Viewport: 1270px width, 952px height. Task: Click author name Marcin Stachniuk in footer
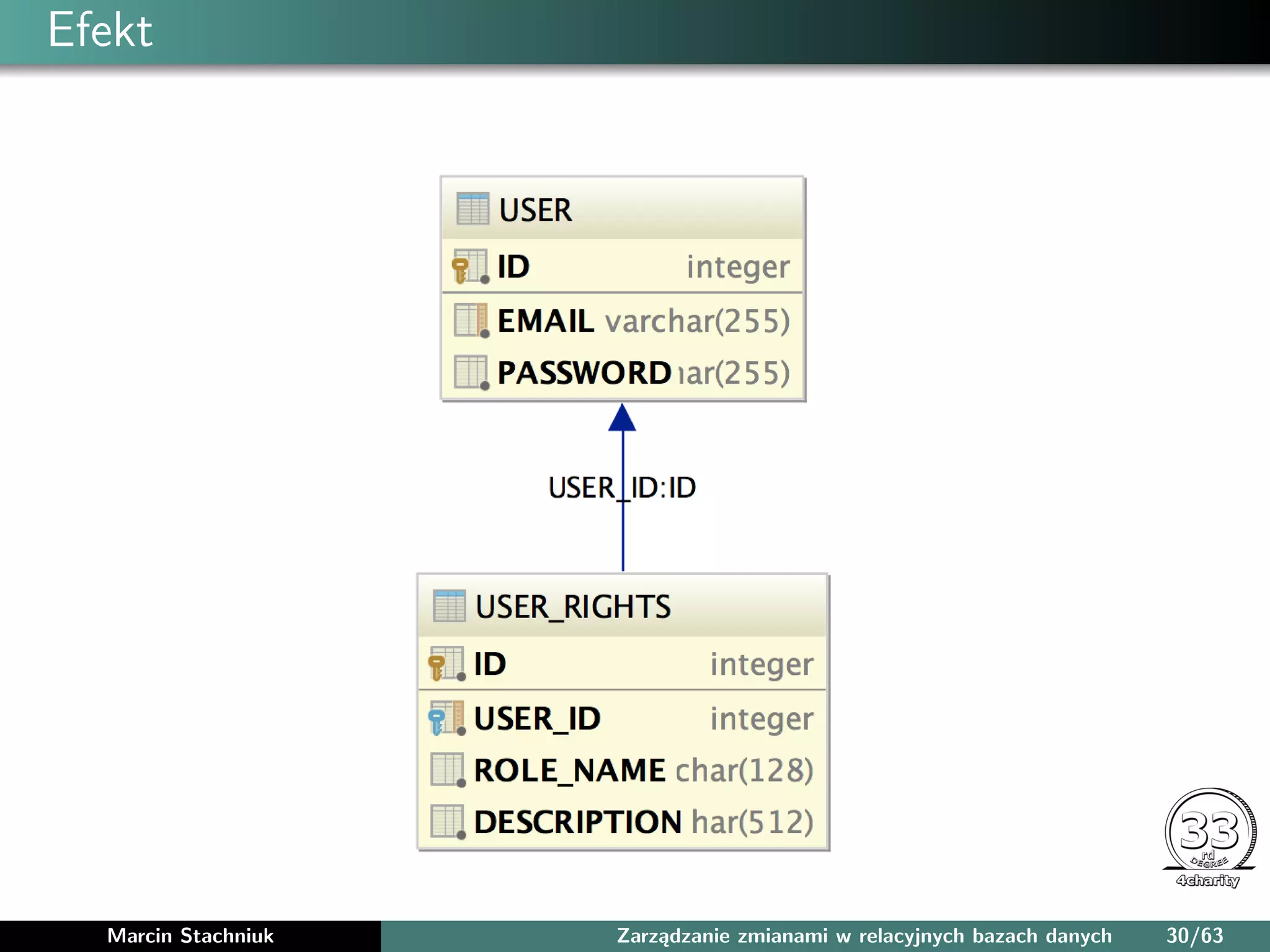click(190, 936)
